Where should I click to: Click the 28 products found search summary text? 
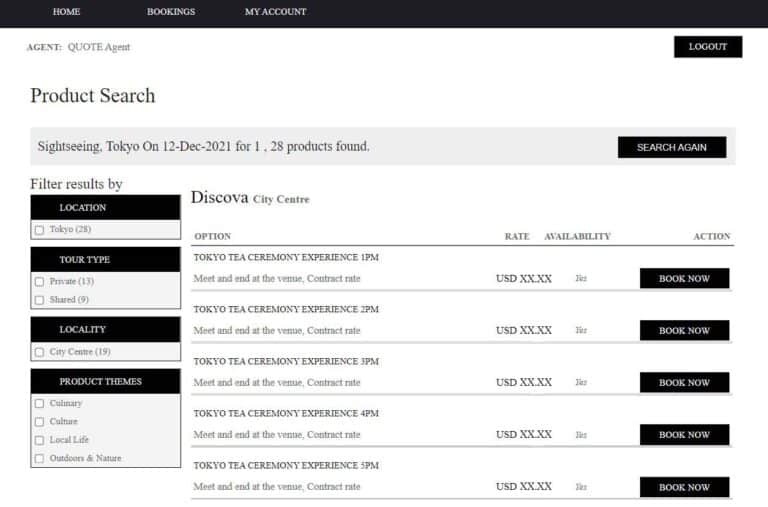(203, 146)
